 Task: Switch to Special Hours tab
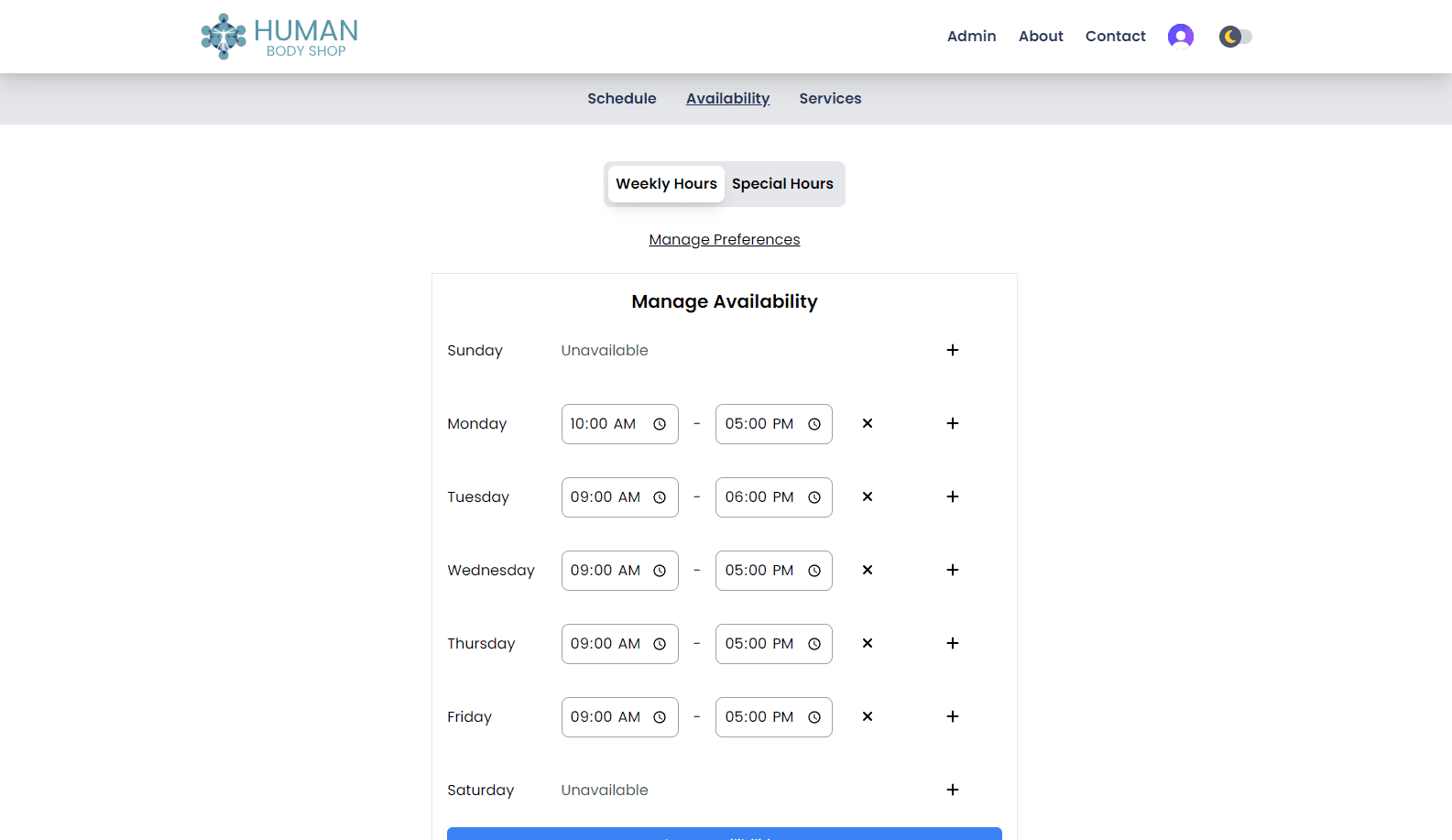[x=782, y=184]
